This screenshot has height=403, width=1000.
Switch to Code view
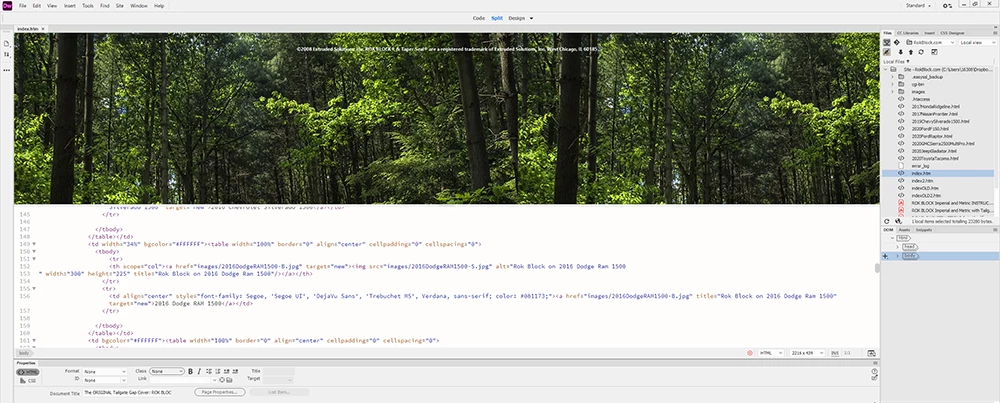(478, 18)
